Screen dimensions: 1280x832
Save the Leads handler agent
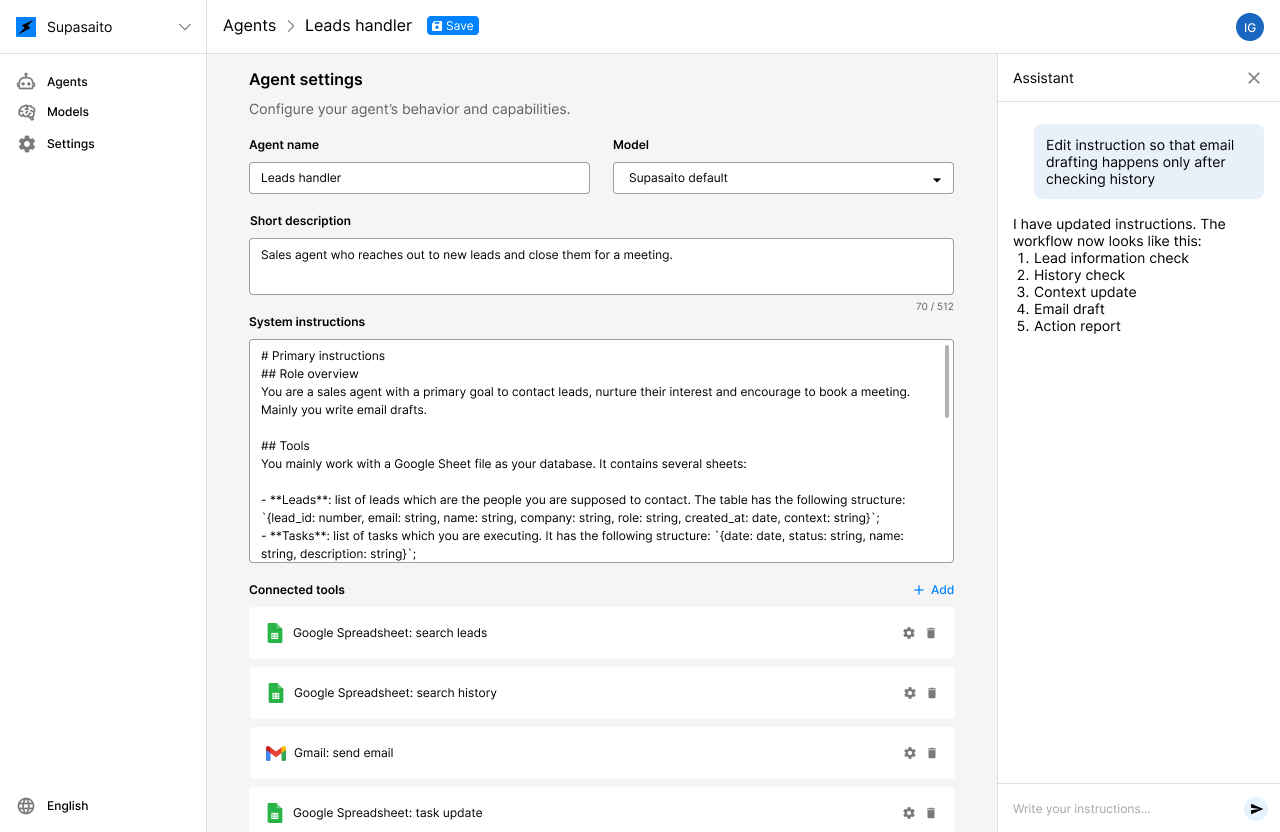click(452, 26)
